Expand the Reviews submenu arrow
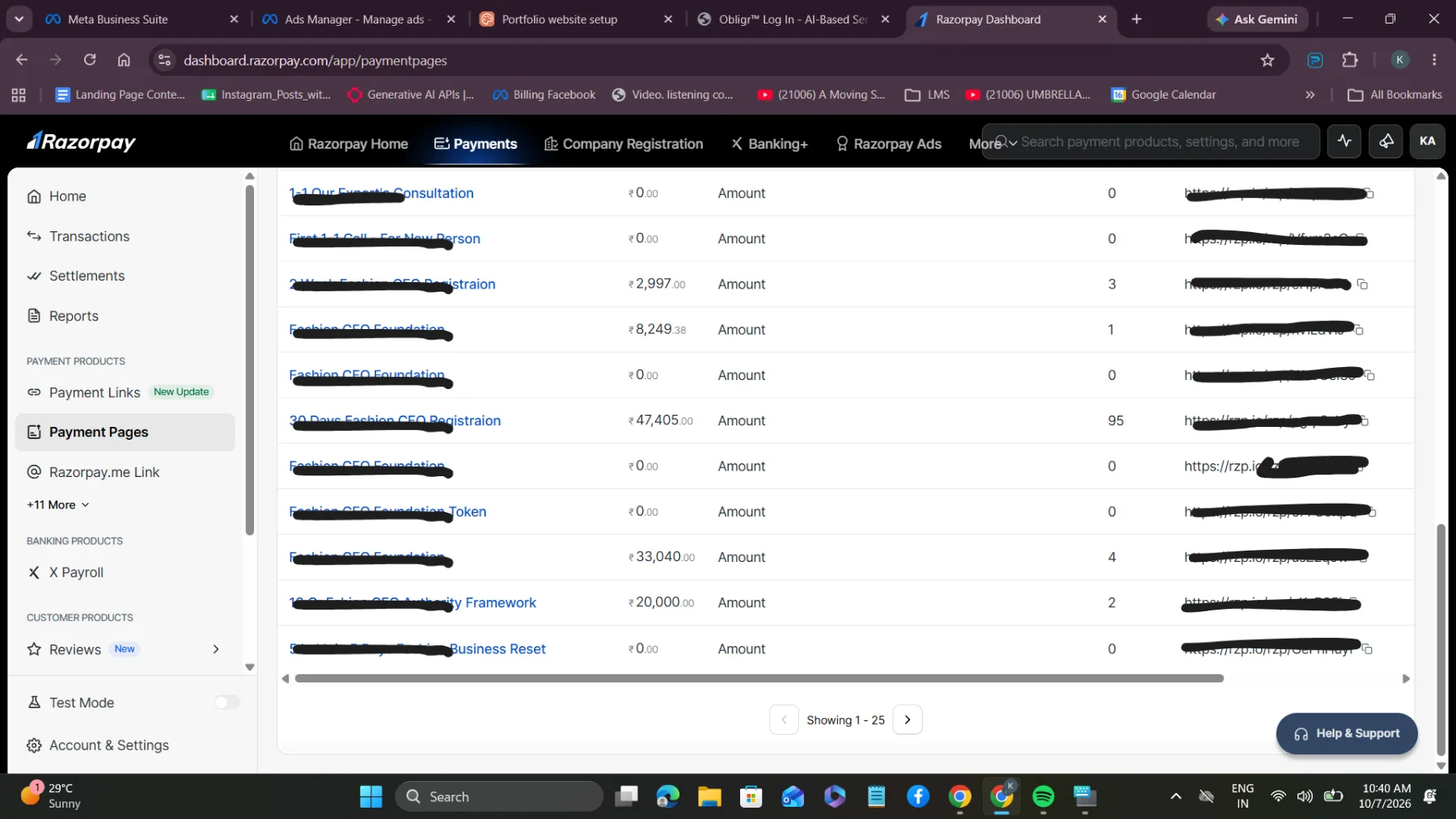 click(216, 649)
